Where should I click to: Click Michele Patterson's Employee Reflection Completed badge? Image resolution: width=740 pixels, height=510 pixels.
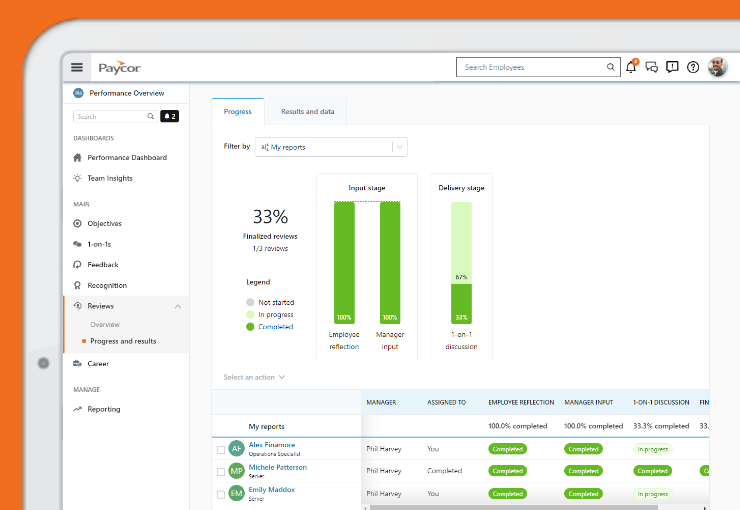pyautogui.click(x=507, y=471)
